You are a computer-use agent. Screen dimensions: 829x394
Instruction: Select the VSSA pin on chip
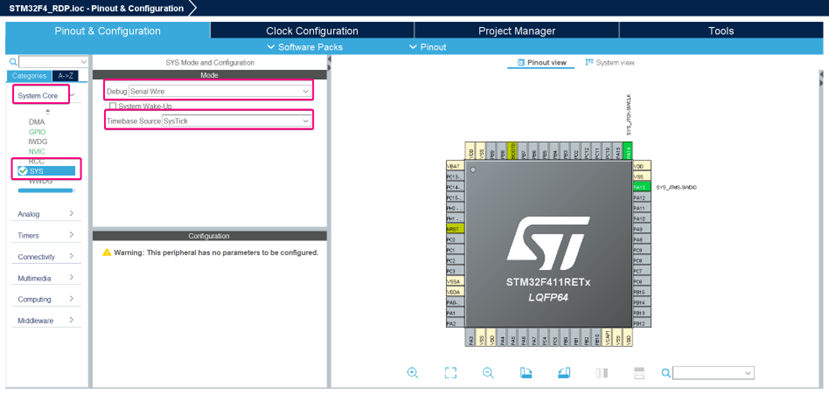click(x=455, y=281)
